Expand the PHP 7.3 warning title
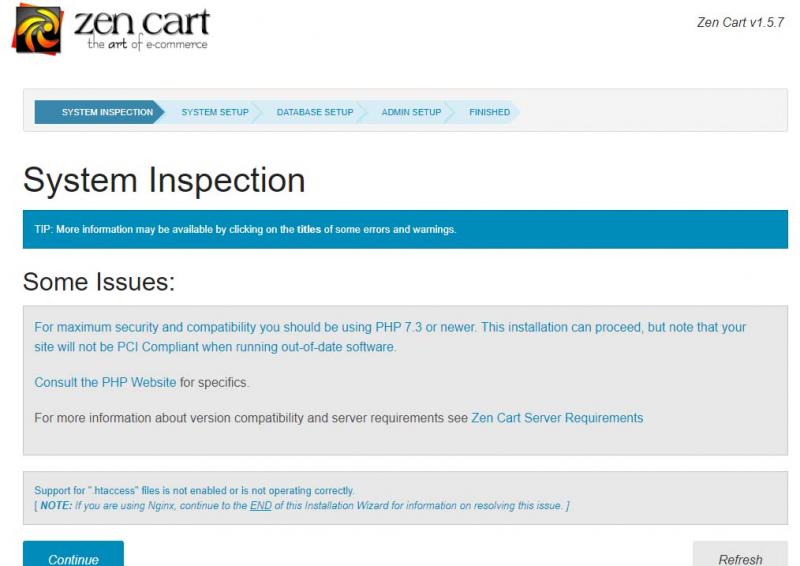Screen dimensions: 800x566 click(x=390, y=337)
